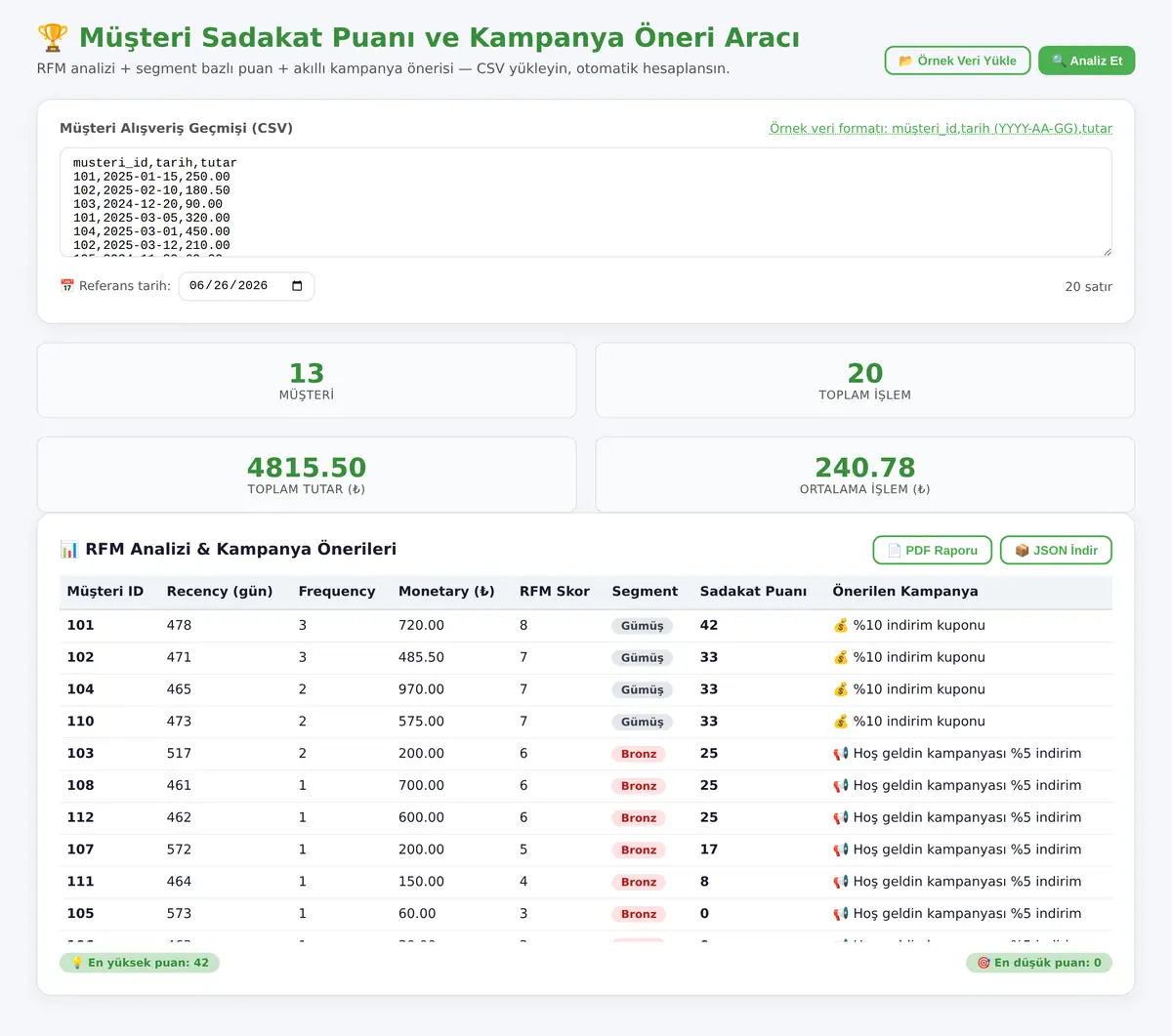Click loyalty score 42 for customer 101
Screen dimensions: 1172x1036
click(x=709, y=626)
